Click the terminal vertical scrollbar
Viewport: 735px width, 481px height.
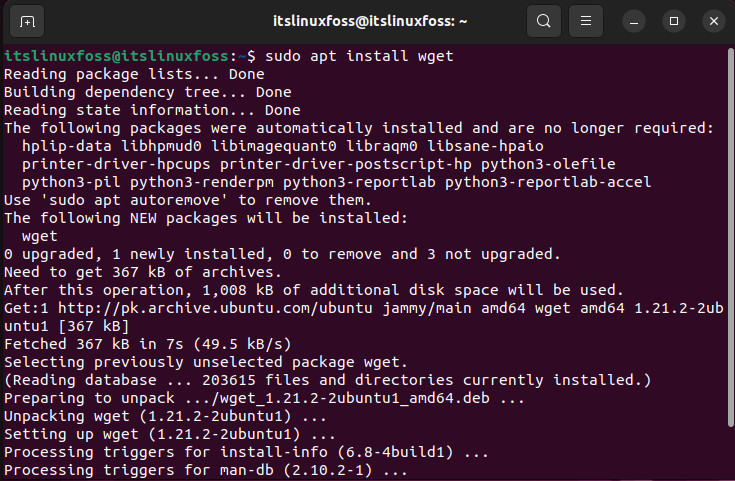point(731,237)
